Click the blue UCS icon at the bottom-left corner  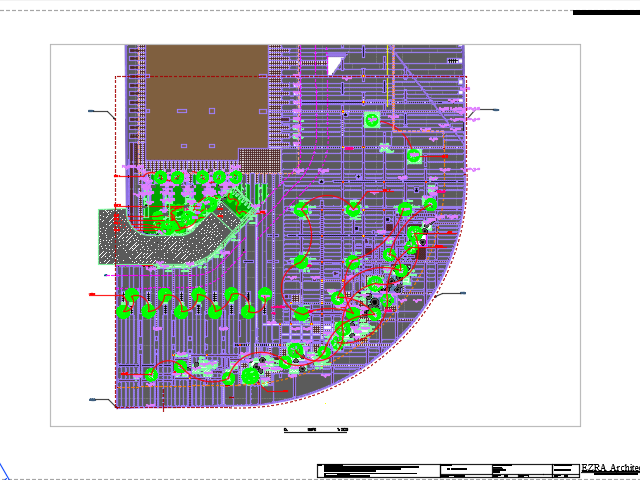[x=4, y=471]
